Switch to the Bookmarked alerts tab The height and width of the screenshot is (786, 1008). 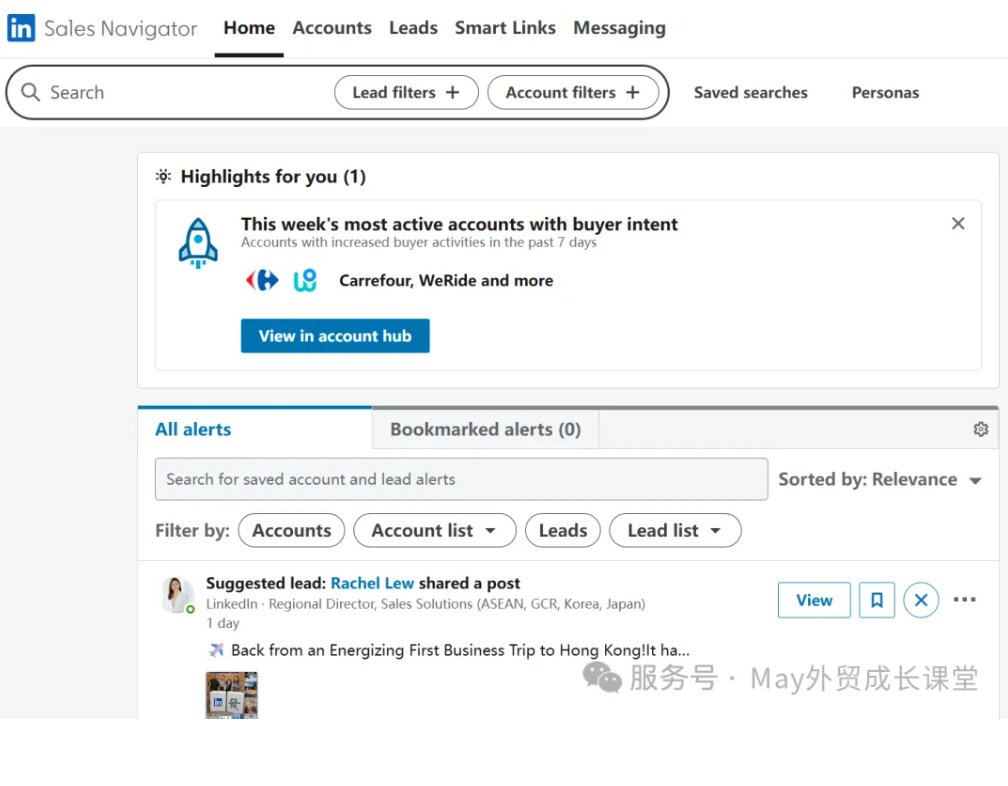(x=485, y=429)
